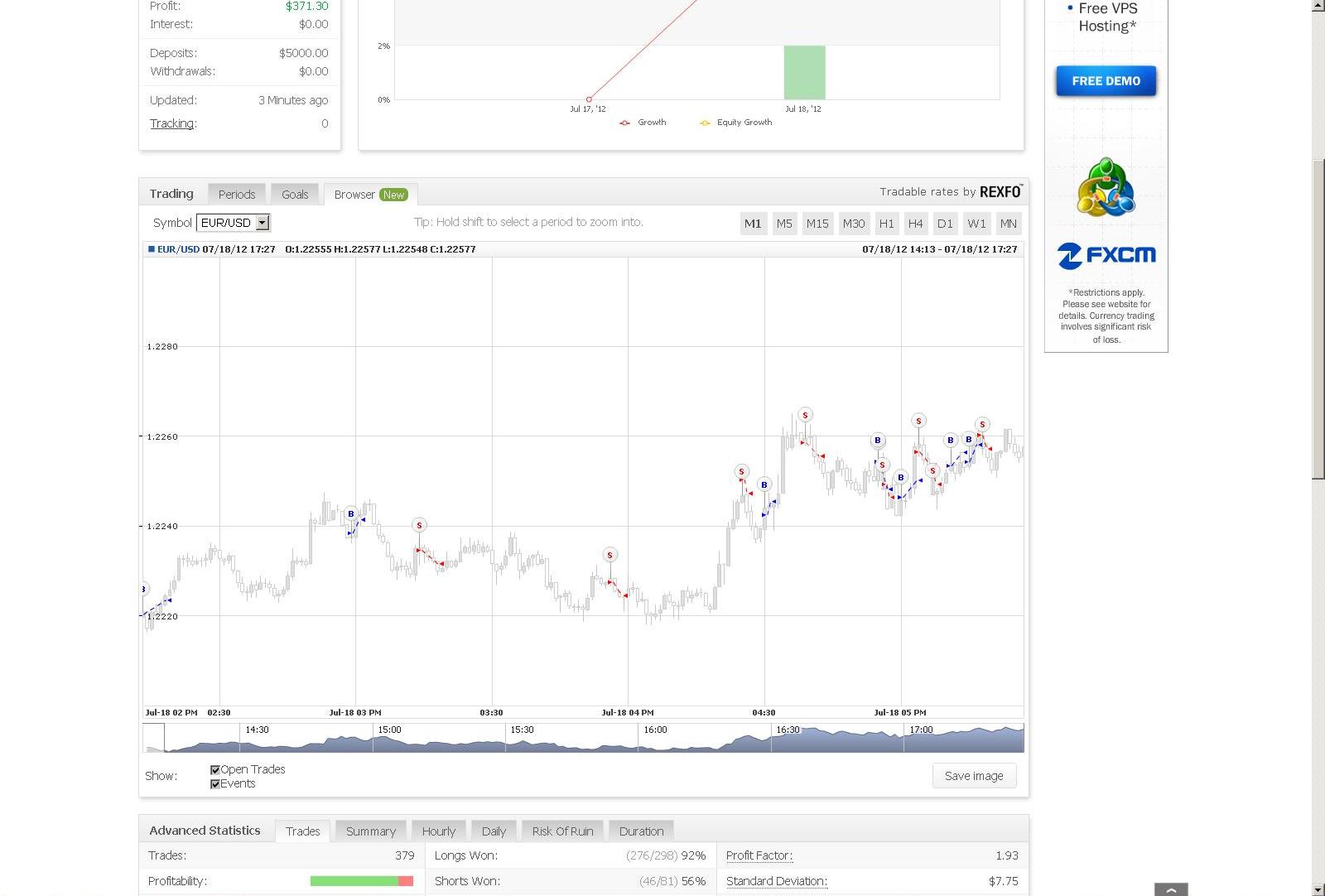The height and width of the screenshot is (896, 1325).
Task: Toggle the Open Trades checkbox
Action: [215, 770]
